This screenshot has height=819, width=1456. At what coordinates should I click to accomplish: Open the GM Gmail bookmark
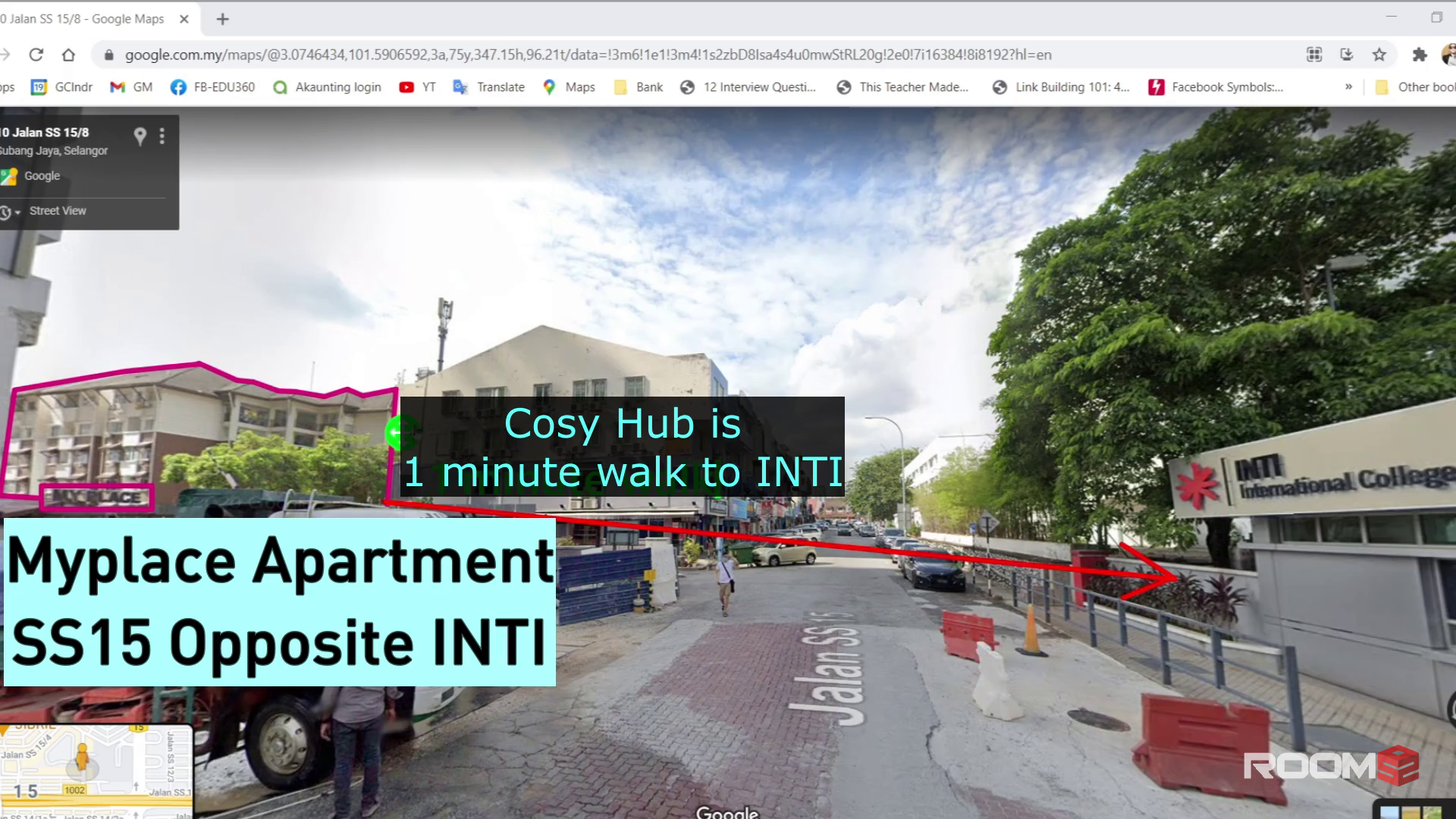(131, 87)
